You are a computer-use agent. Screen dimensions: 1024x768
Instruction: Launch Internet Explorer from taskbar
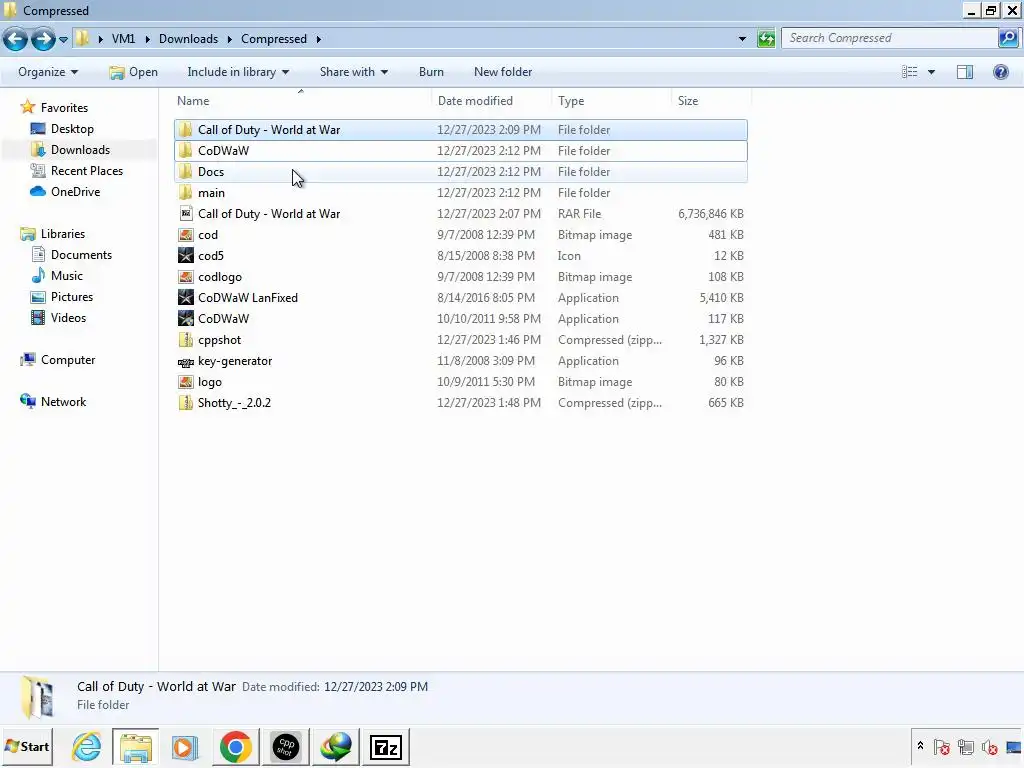click(x=86, y=746)
